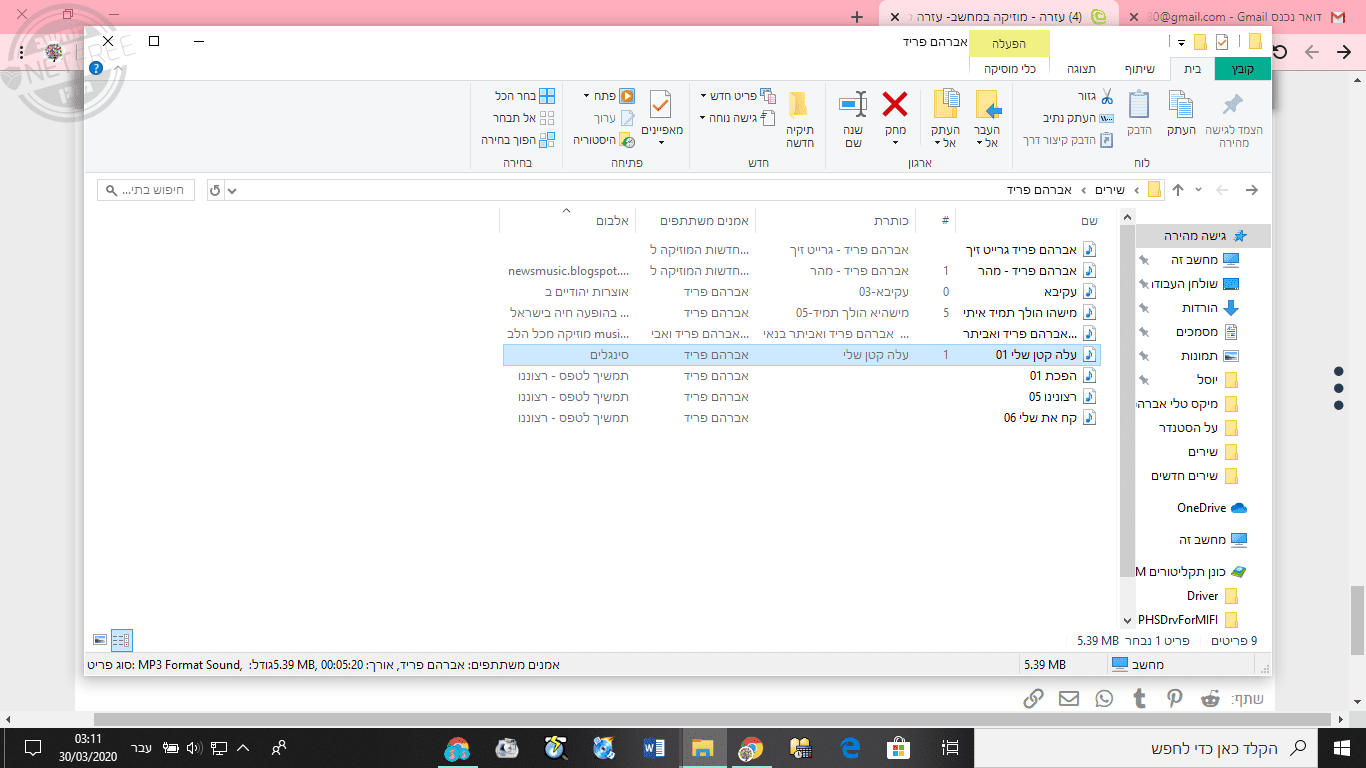Share via Reddit icon in browser page
Viewport: 1366px width, 768px height.
click(1211, 699)
